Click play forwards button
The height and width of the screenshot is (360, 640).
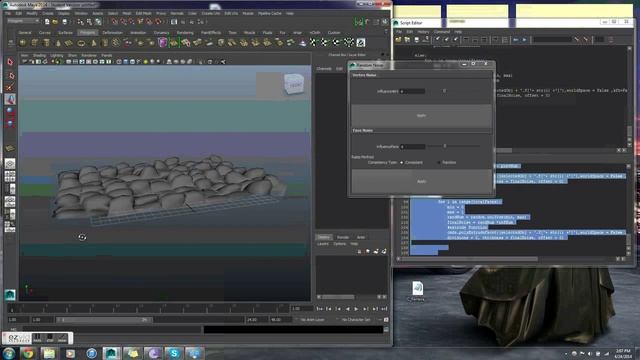(x=356, y=309)
